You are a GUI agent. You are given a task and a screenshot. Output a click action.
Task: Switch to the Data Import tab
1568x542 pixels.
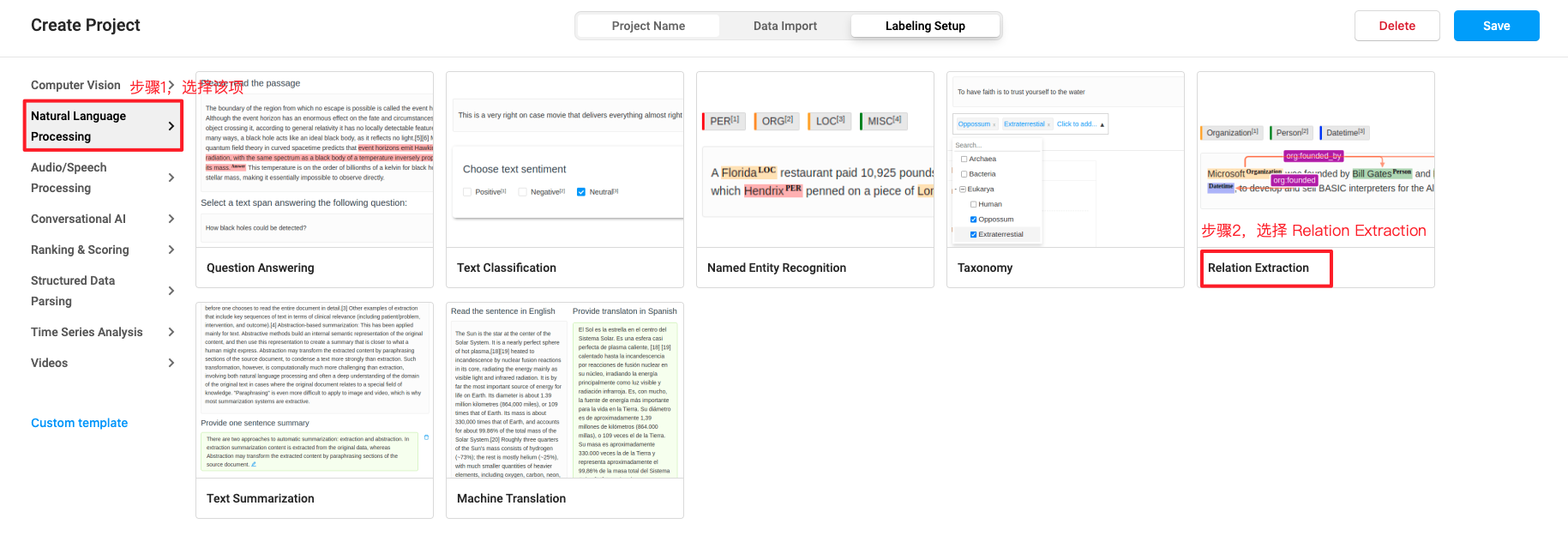pos(784,26)
